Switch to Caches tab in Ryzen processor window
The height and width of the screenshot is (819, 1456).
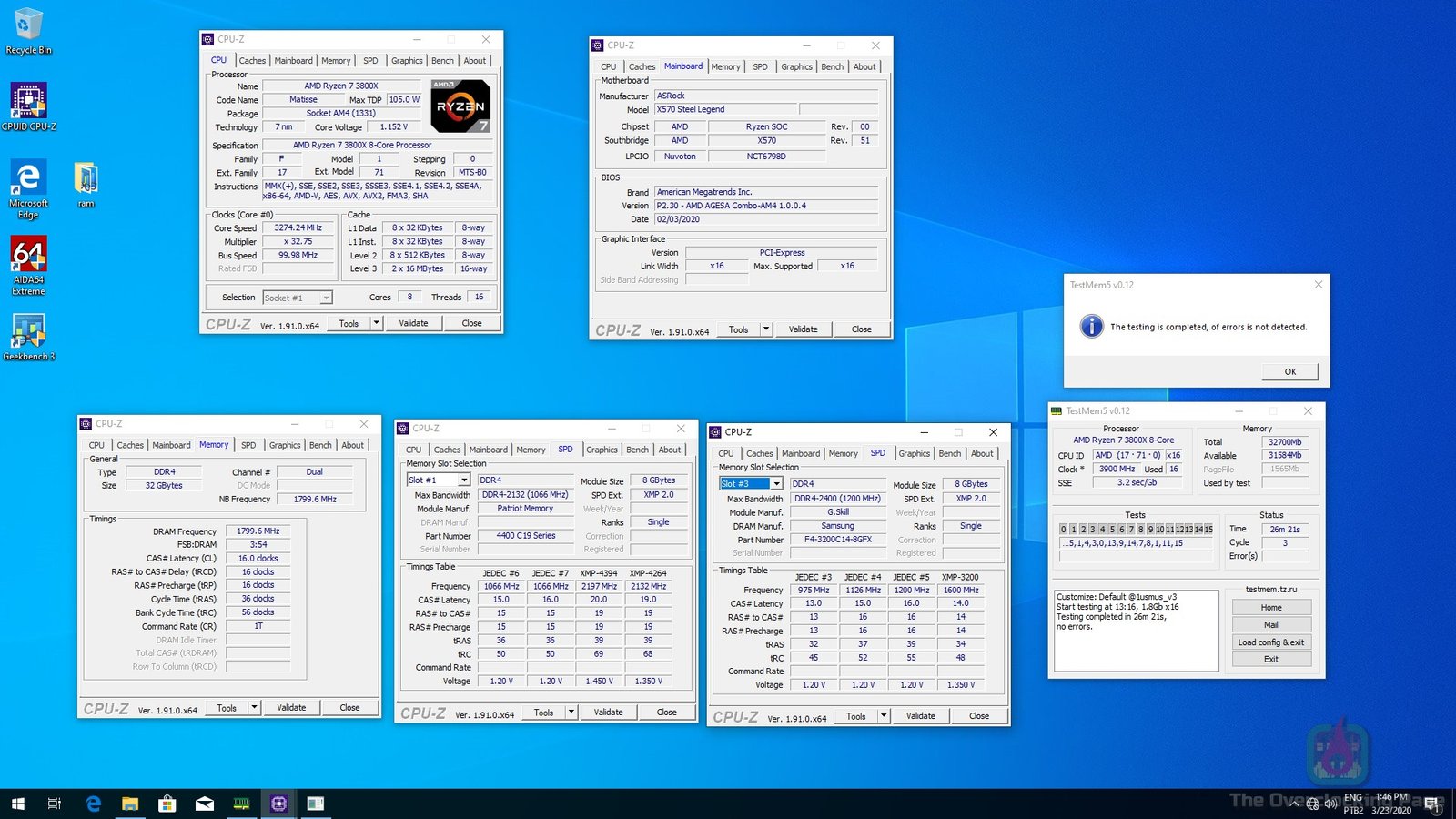coord(252,61)
